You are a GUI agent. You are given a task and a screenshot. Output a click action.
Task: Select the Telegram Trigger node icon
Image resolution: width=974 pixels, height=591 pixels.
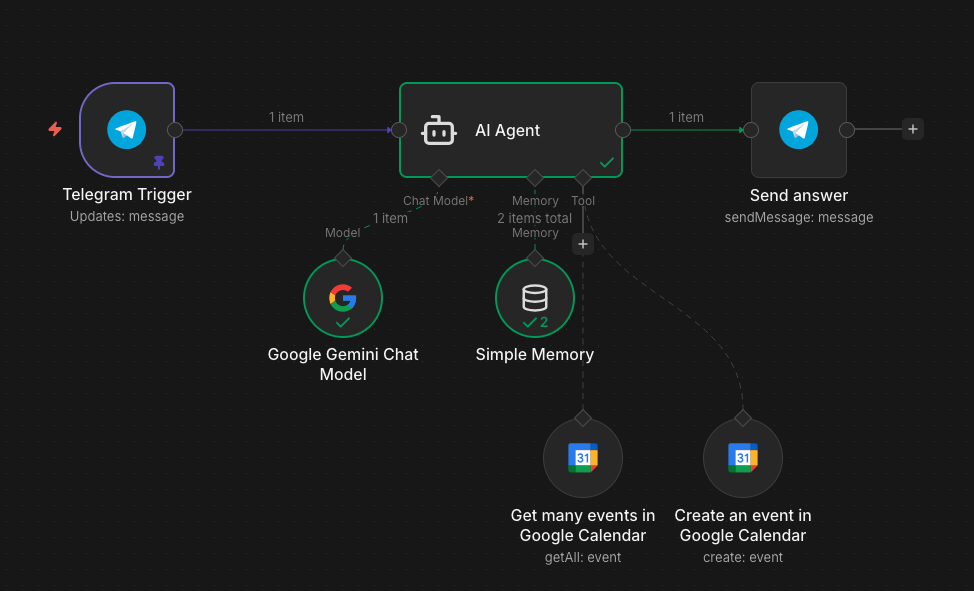coord(127,130)
